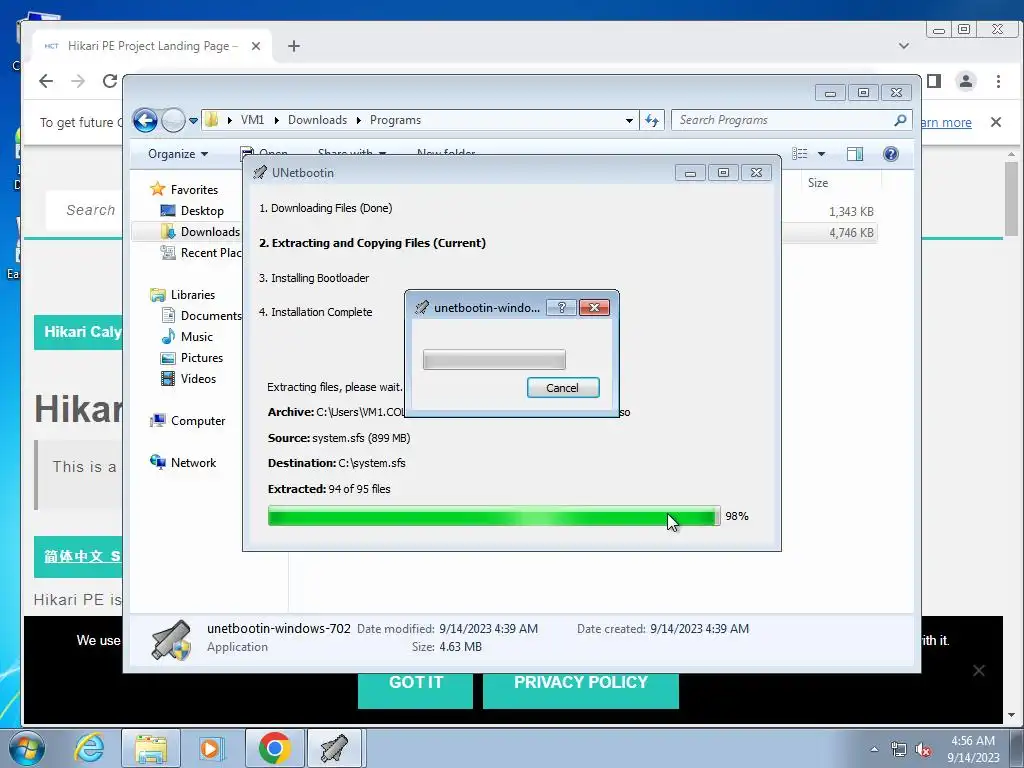Click the Chrome back arrow
Image resolution: width=1024 pixels, height=768 pixels.
click(46, 81)
